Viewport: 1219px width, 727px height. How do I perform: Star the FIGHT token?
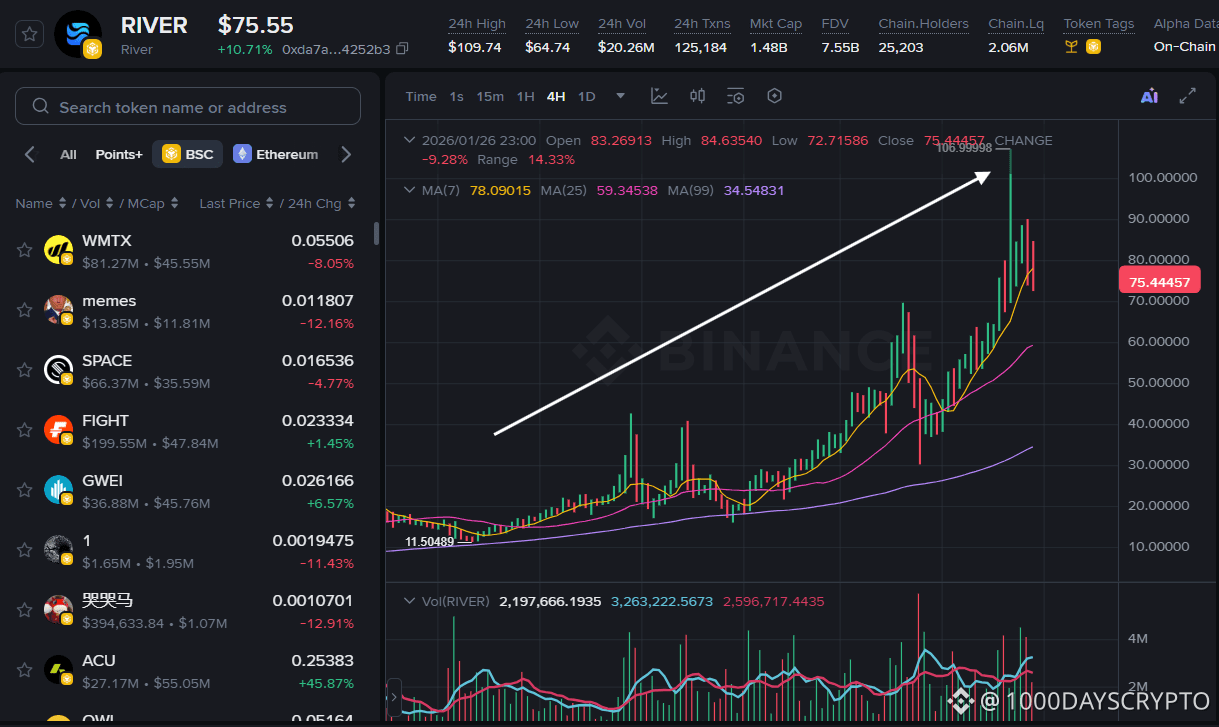tap(24, 430)
